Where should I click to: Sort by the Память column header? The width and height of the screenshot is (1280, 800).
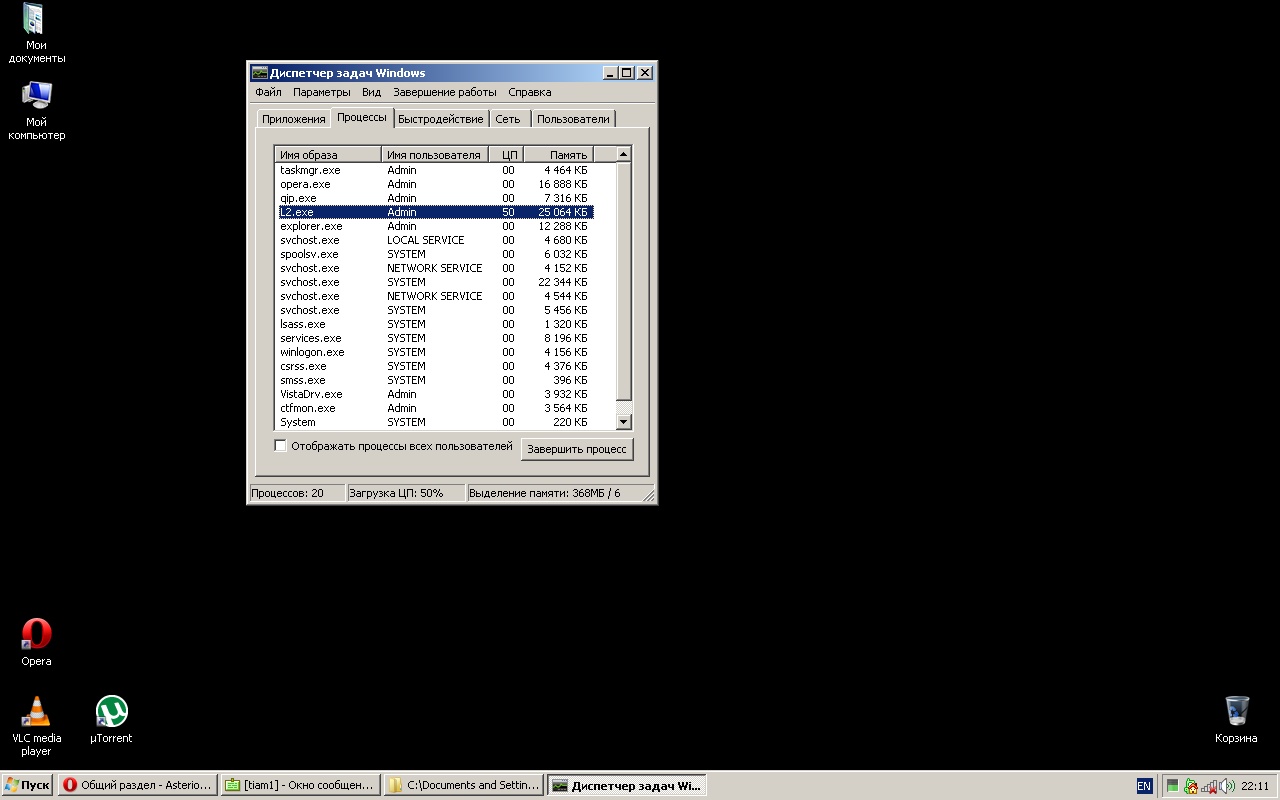559,155
